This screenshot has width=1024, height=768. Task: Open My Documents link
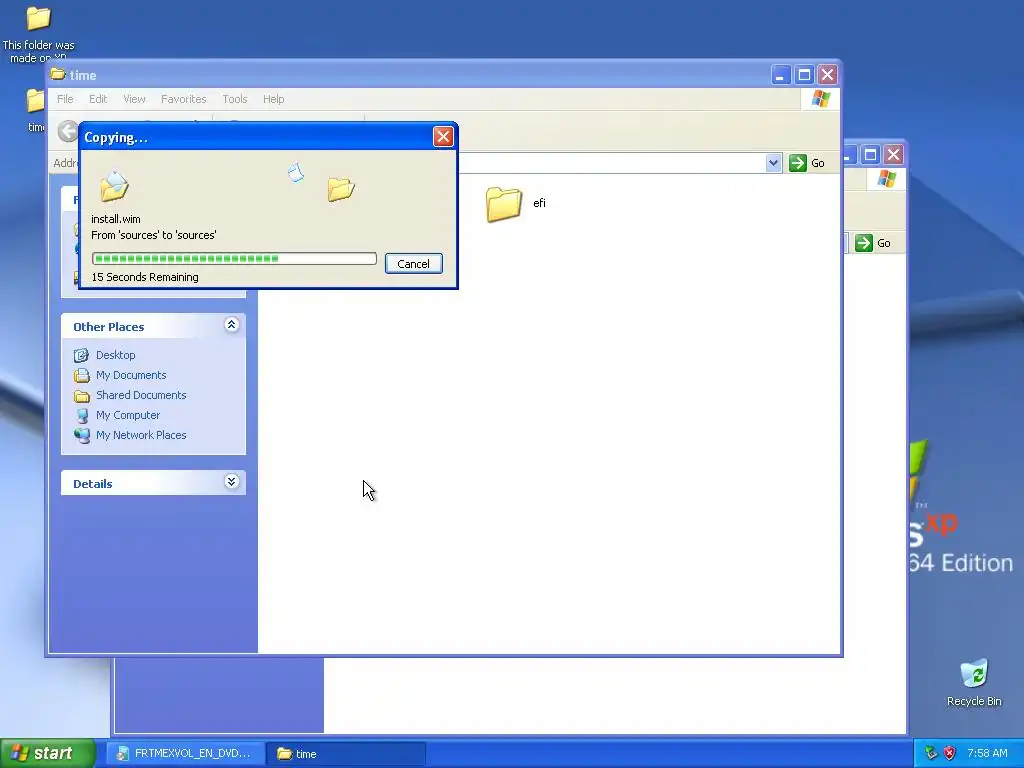coord(131,376)
